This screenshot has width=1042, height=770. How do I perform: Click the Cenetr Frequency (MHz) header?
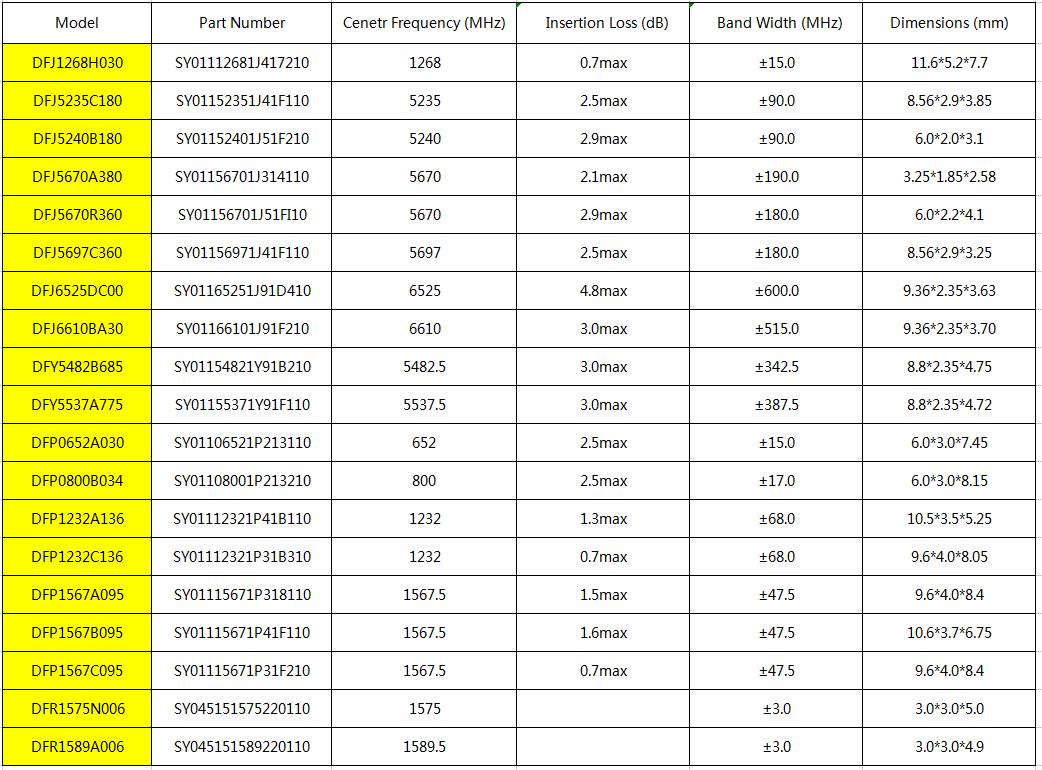click(x=424, y=23)
